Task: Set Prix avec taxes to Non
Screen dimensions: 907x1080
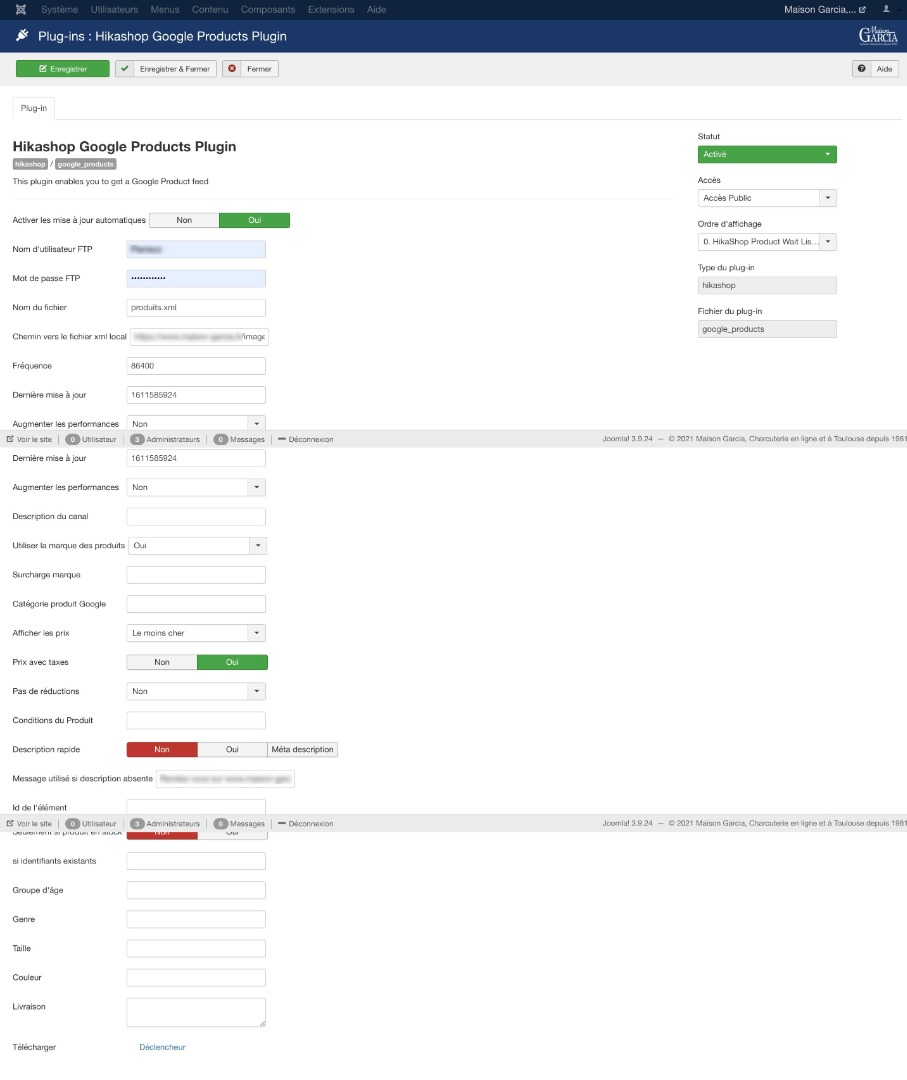Action: pos(162,662)
